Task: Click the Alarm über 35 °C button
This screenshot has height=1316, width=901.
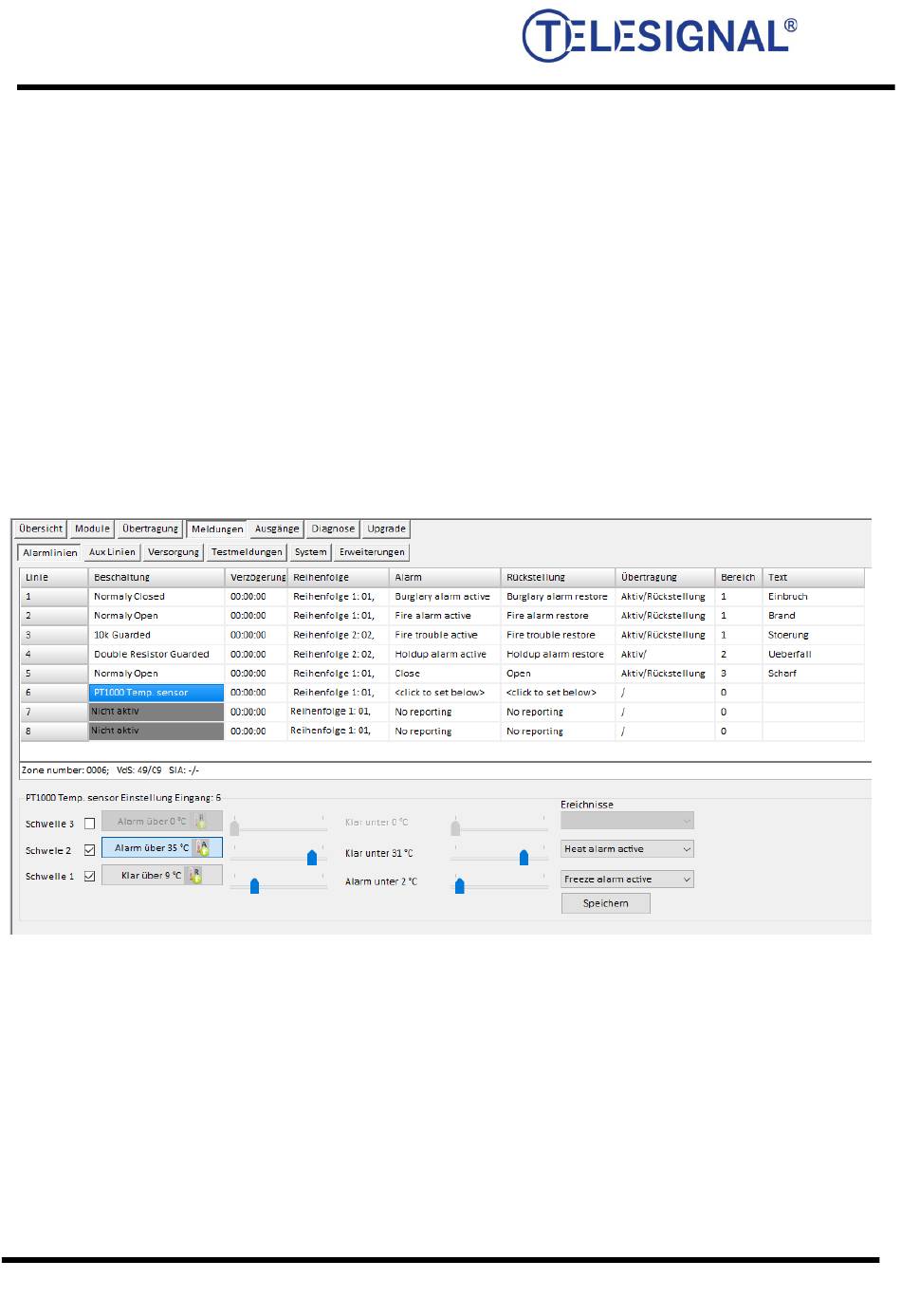Action: click(x=162, y=848)
